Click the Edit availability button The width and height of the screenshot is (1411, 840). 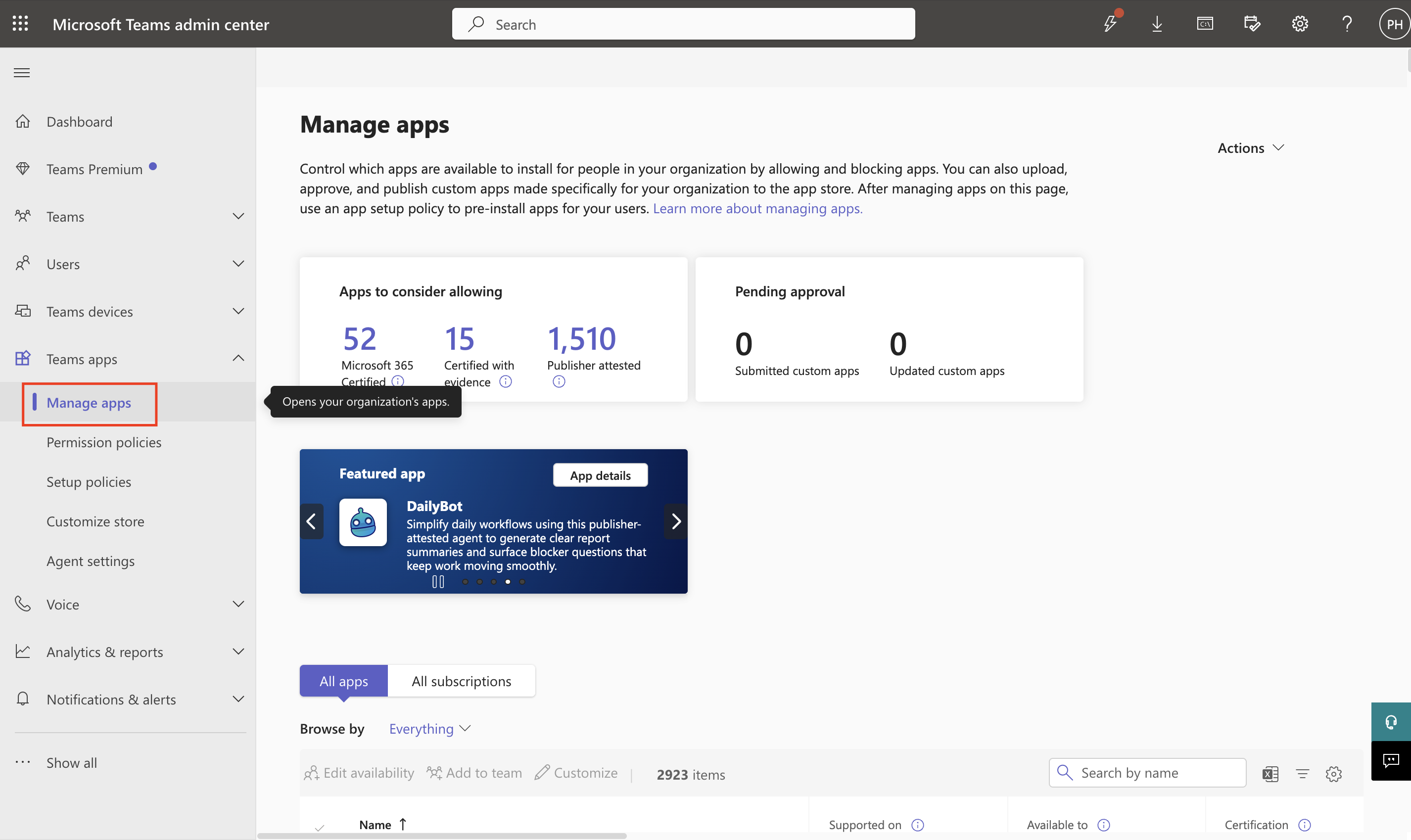click(359, 773)
